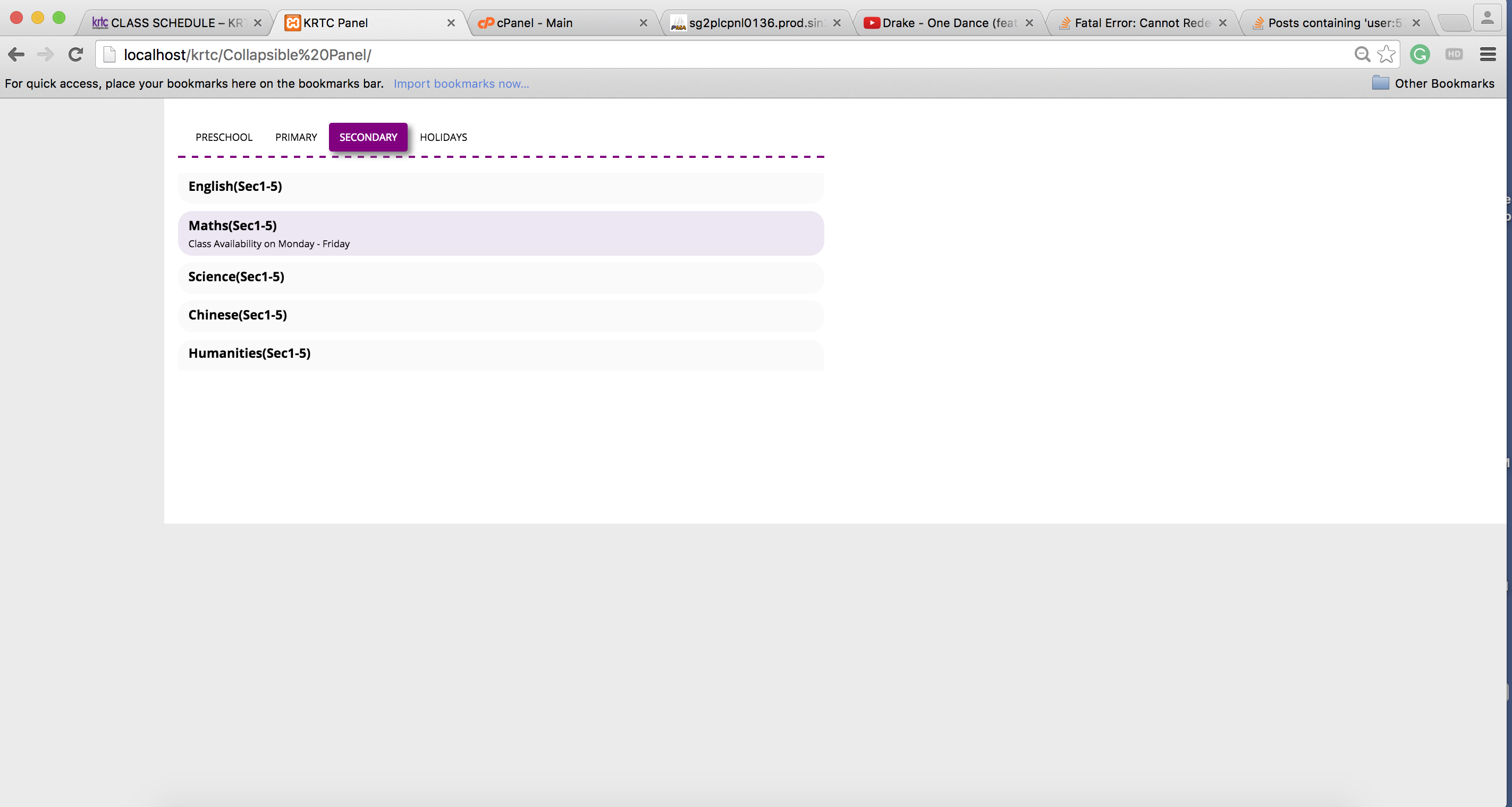
Task: Open the user profile icon button
Action: coord(1488,19)
